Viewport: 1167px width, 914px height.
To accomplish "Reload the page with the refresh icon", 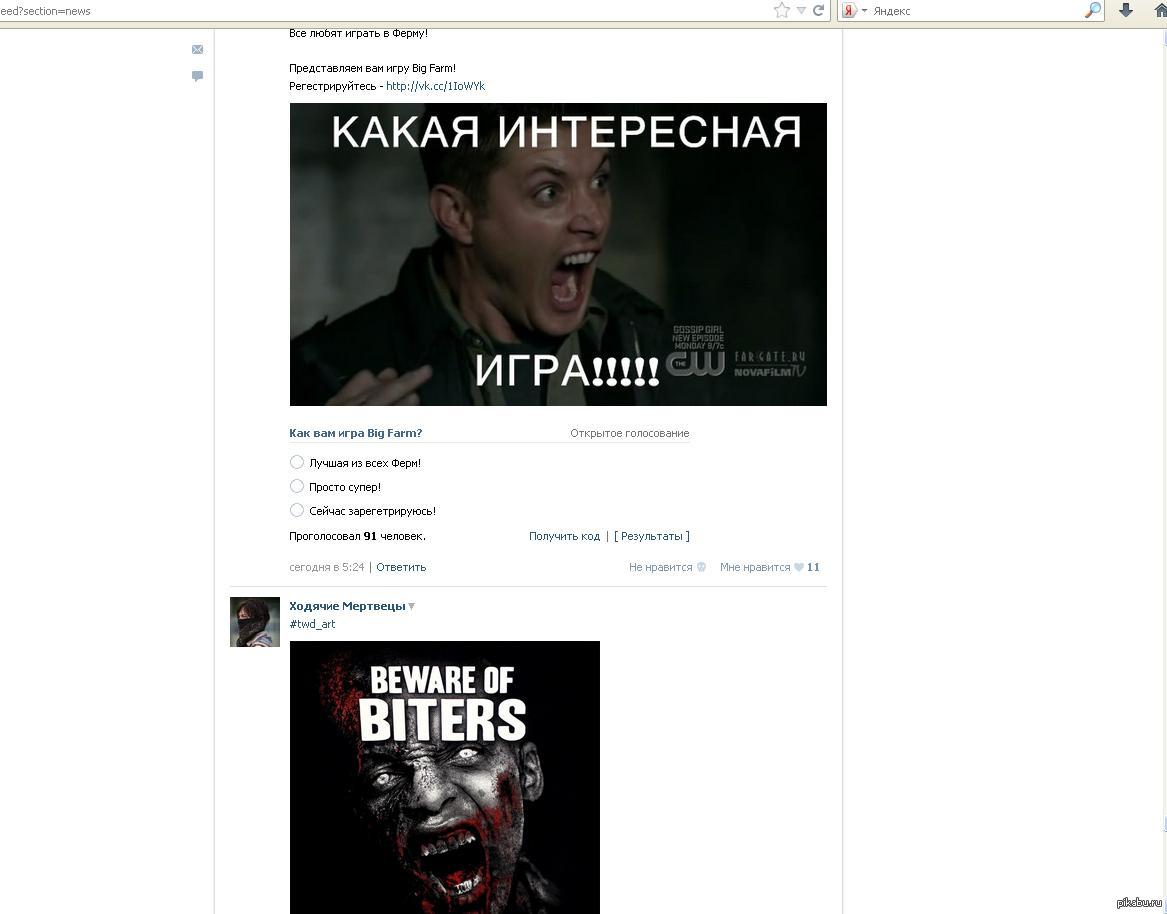I will point(819,10).
